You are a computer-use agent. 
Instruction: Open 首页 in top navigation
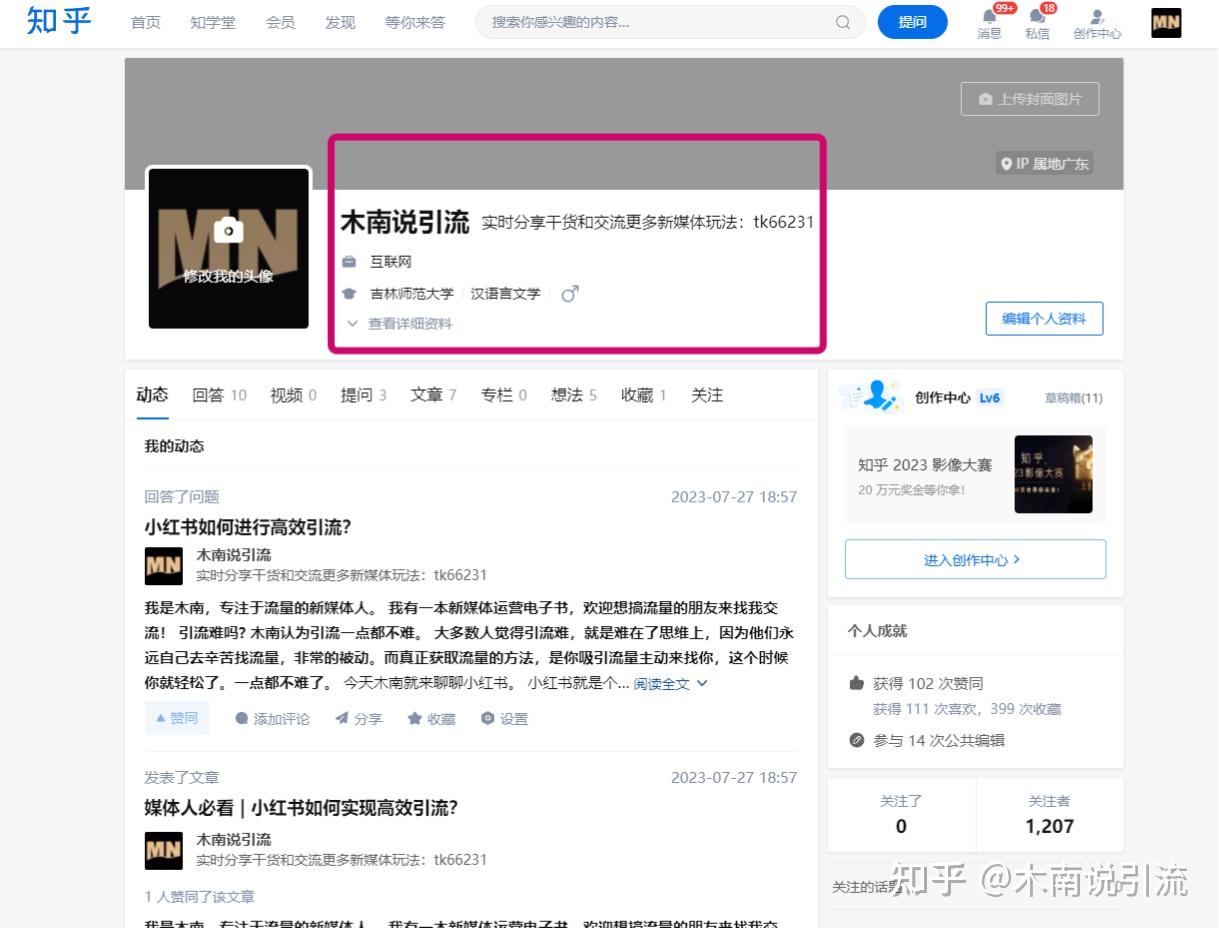(146, 22)
